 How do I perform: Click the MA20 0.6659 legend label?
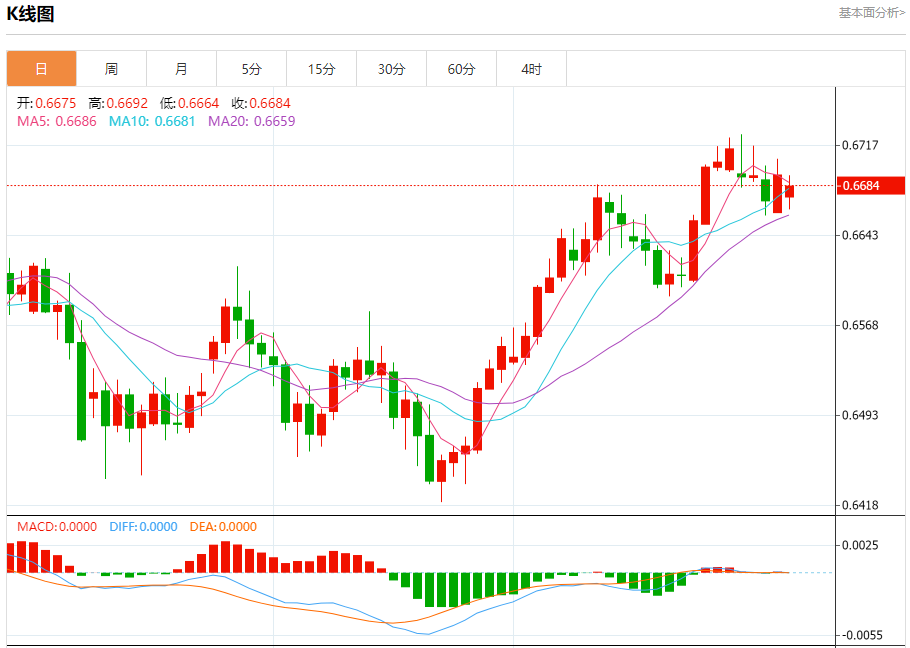(x=251, y=121)
